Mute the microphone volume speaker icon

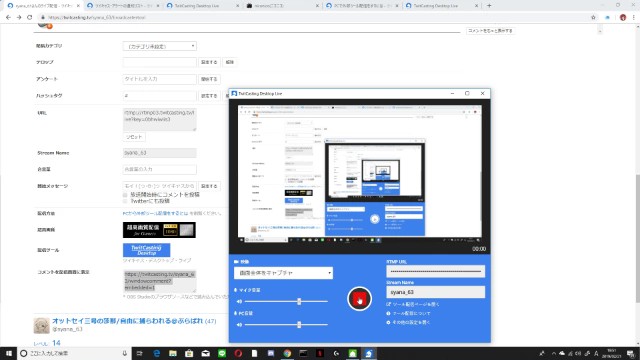[x=239, y=302]
